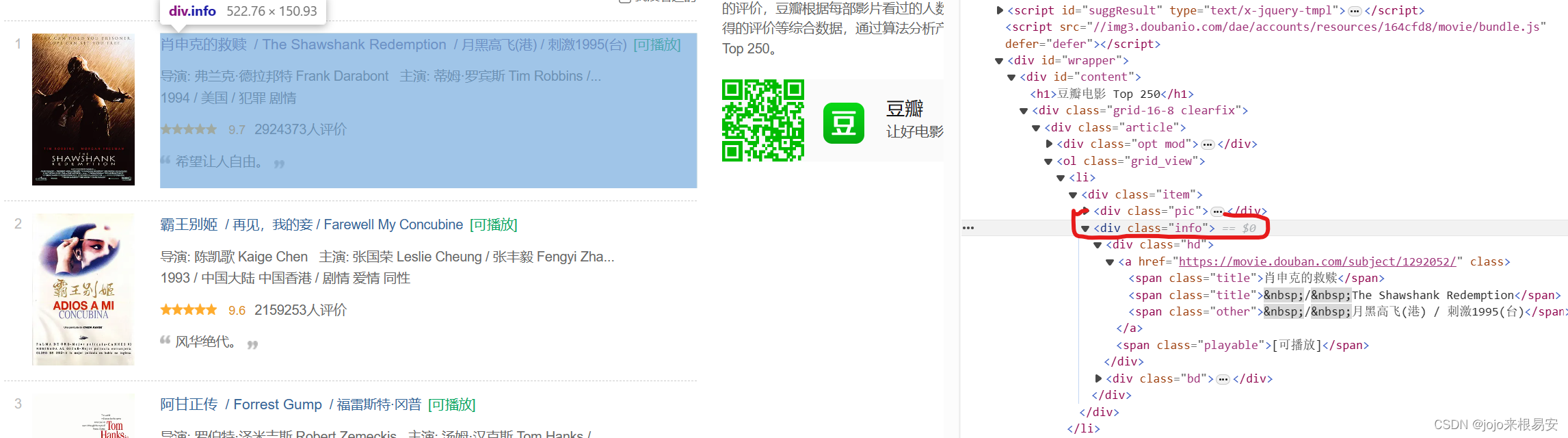
Task: Open the 肖申克的救赎 movie title link
Action: click(x=203, y=44)
